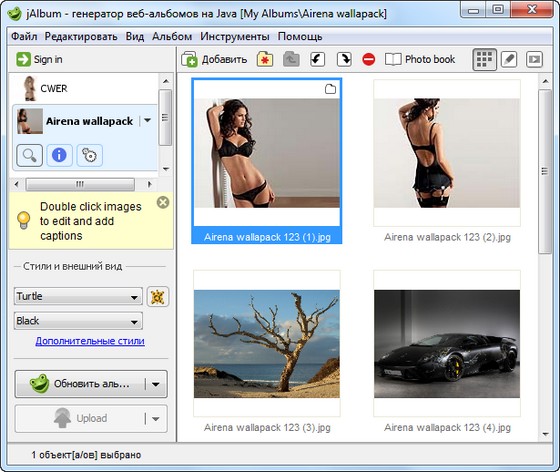Screen dimensions: 560x472
Task: Switch to thumbnail grid view
Action: (x=484, y=59)
